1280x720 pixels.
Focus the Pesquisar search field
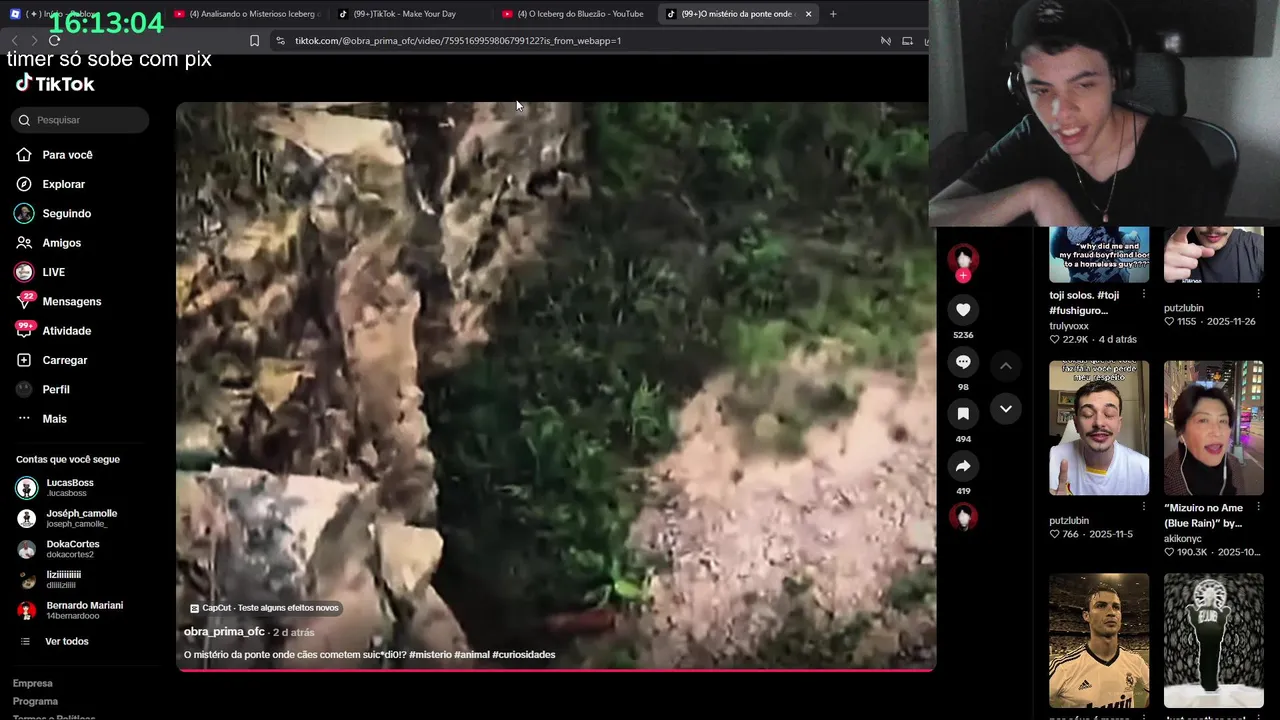[80, 120]
